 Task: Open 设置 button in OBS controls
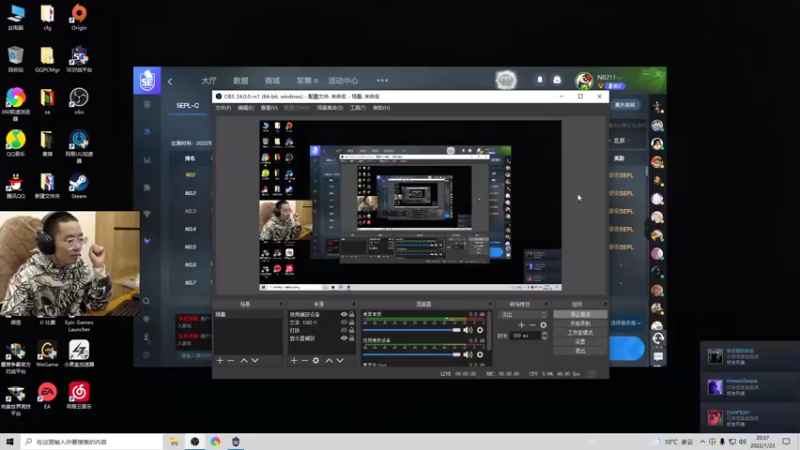click(x=580, y=342)
